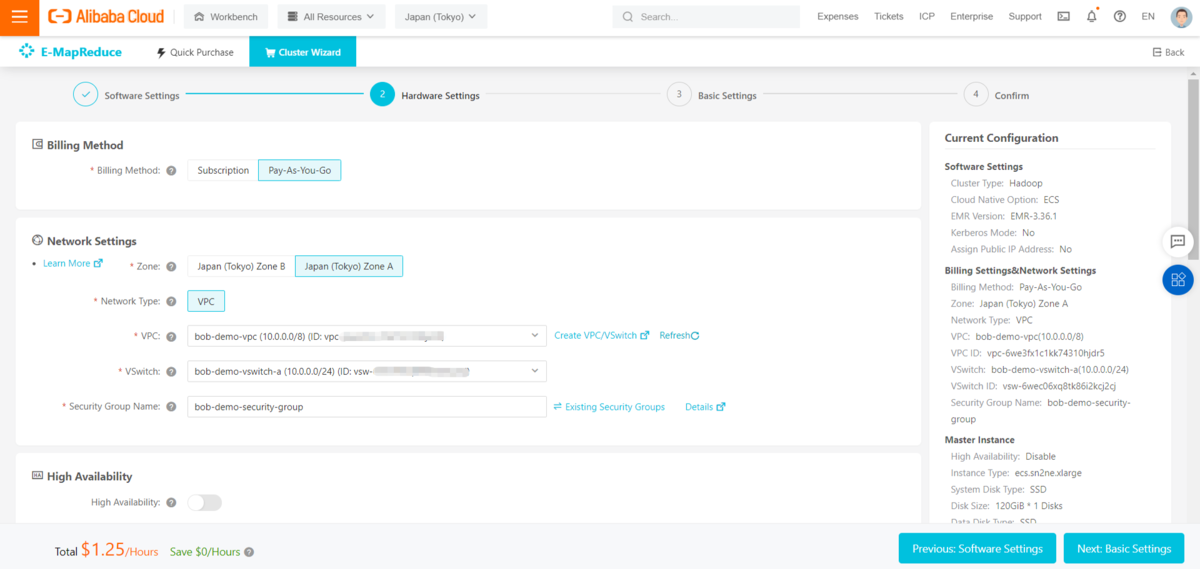The height and width of the screenshot is (569, 1200).
Task: Click the search magnifier icon
Action: pos(628,17)
